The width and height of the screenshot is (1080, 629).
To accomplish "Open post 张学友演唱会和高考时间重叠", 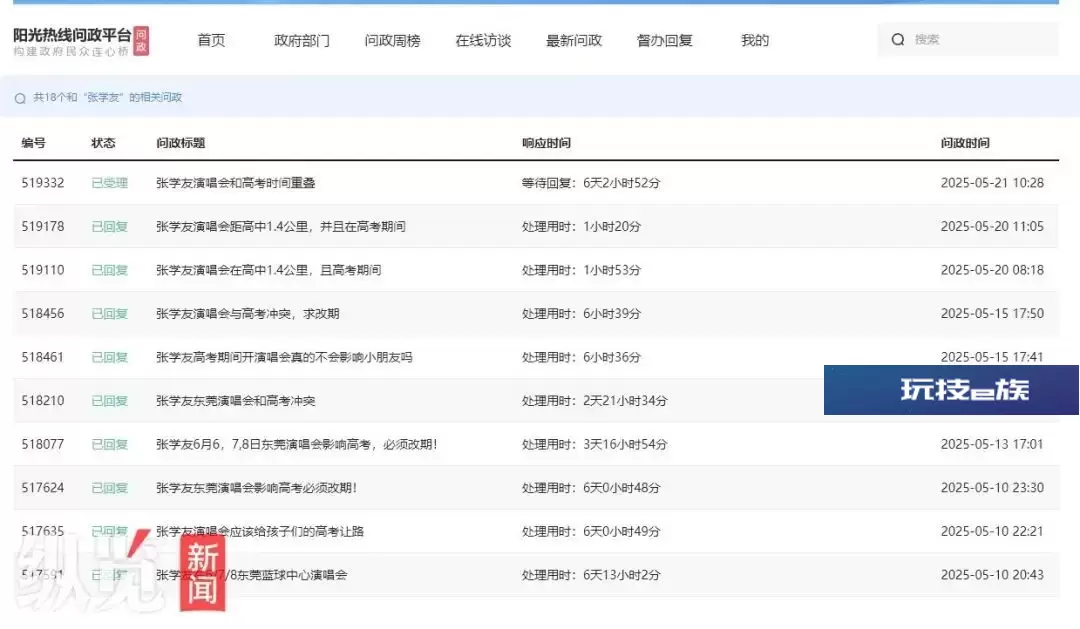I will [236, 183].
